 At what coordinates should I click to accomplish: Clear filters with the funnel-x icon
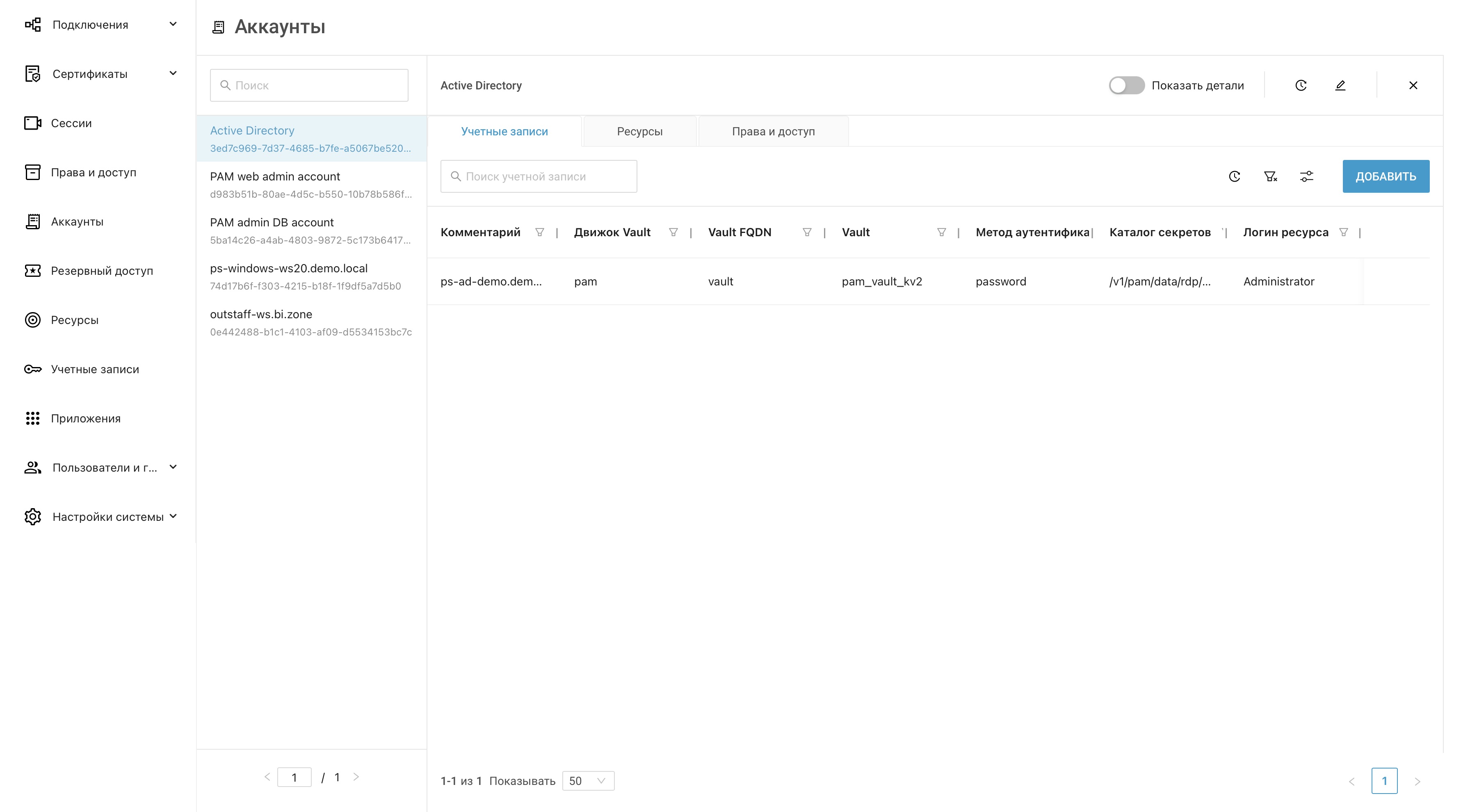1270,176
